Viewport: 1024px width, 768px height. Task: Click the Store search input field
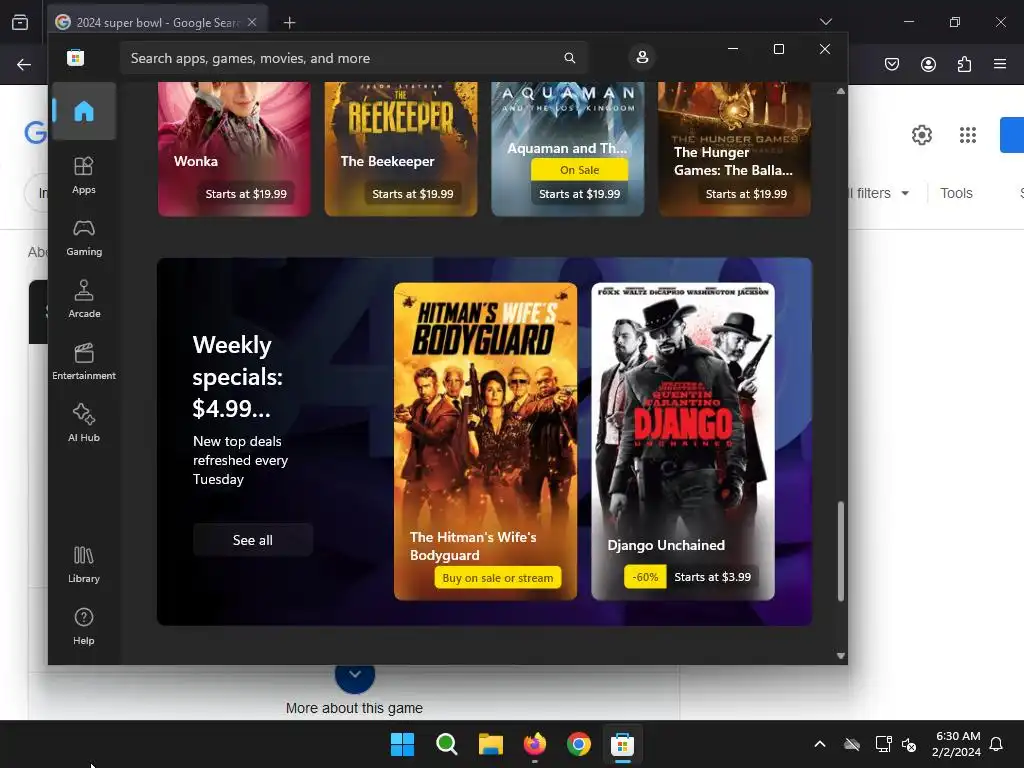click(353, 58)
